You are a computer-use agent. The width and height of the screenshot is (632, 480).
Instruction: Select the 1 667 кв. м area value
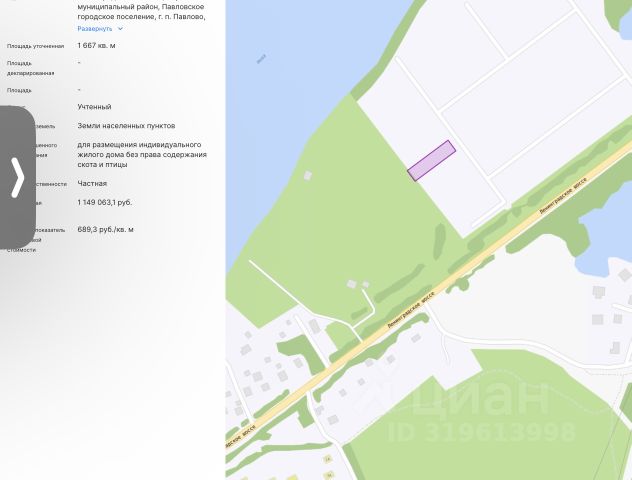click(96, 46)
